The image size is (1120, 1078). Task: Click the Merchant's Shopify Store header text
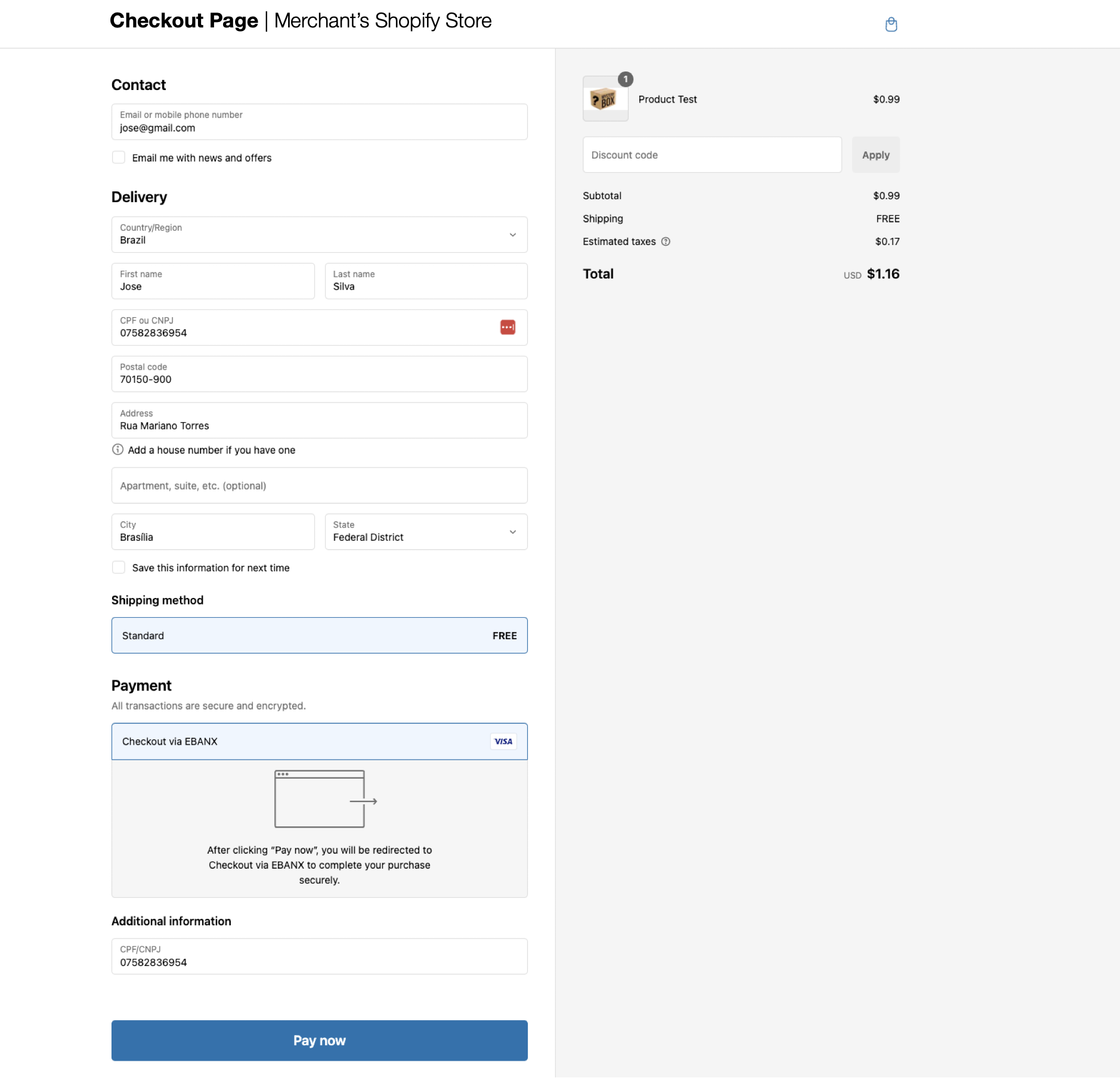pyautogui.click(x=382, y=20)
